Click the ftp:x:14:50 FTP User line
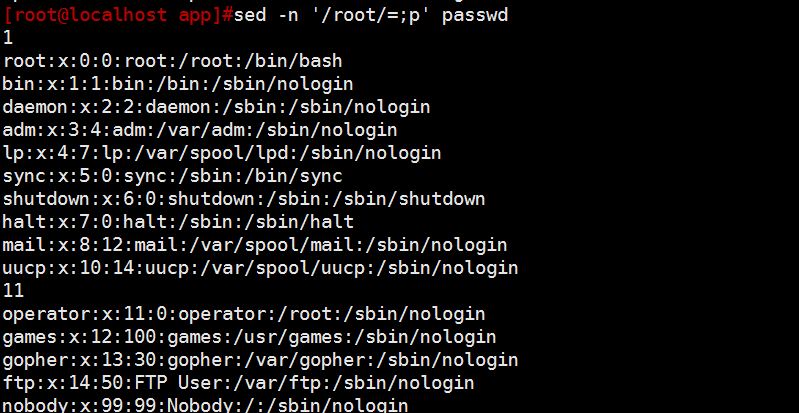Viewport: 799px width, 413px height. coord(238,383)
